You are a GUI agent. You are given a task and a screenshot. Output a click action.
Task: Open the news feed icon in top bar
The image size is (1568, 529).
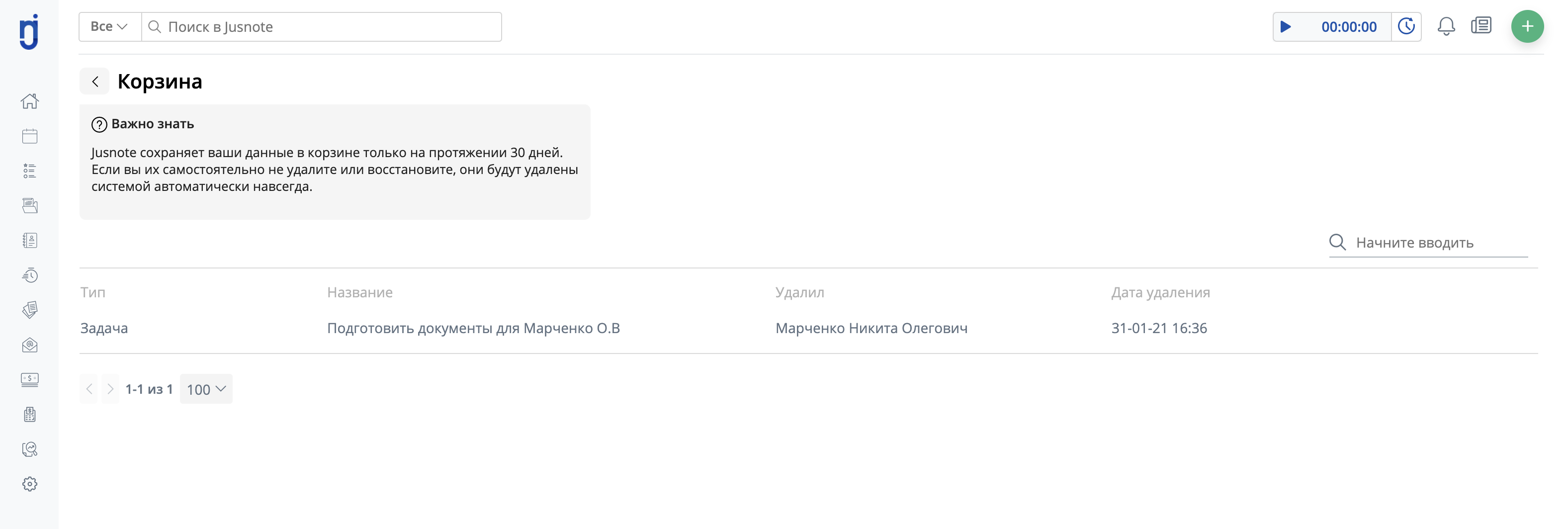click(1481, 26)
